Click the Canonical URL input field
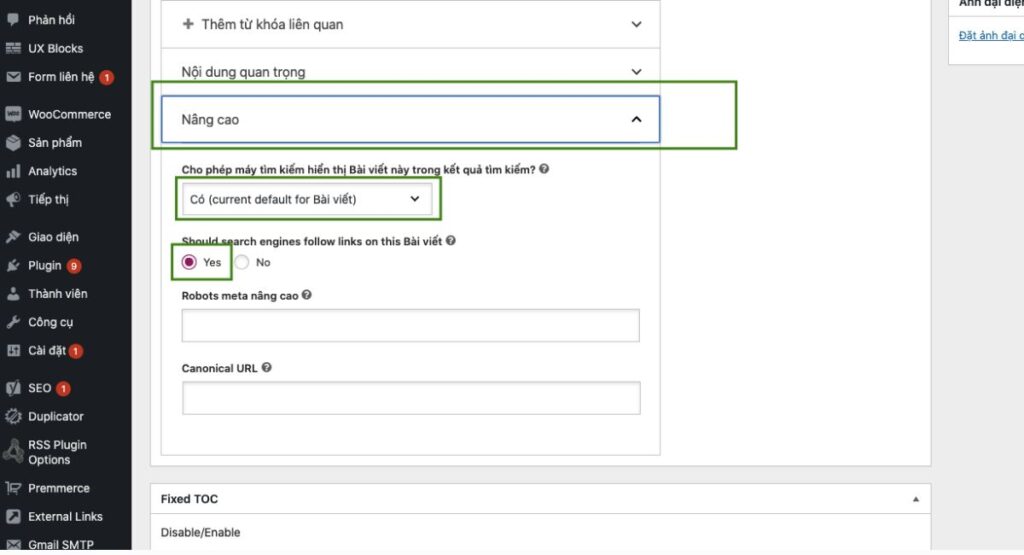The width and height of the screenshot is (1024, 555). [411, 398]
